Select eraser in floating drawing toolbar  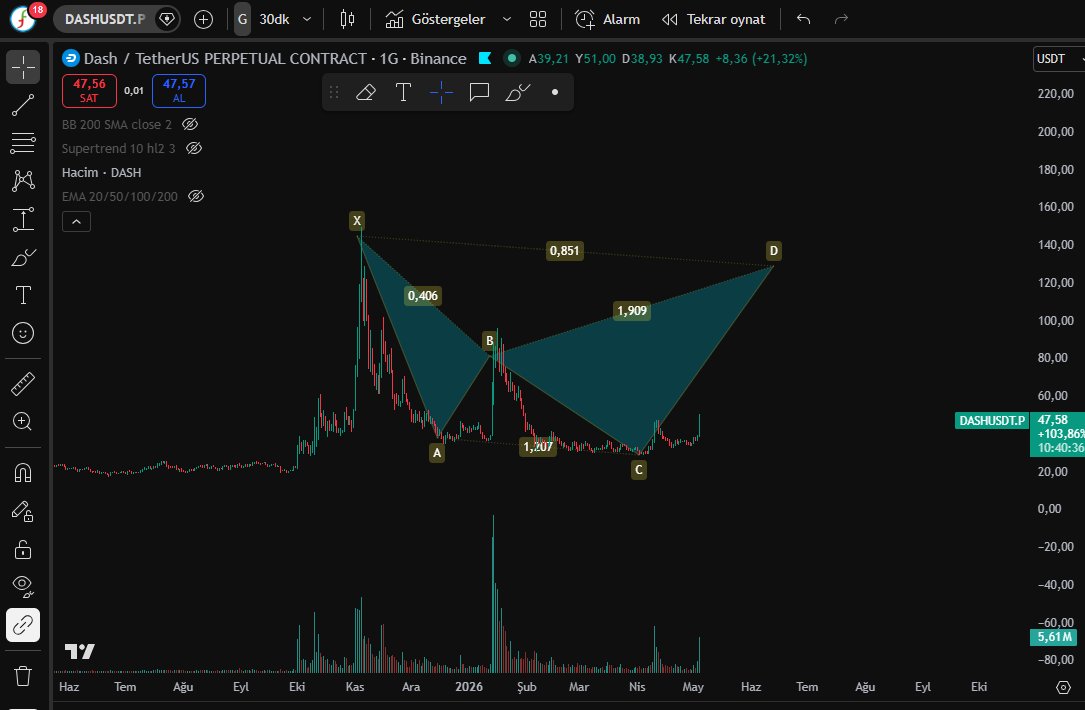(365, 92)
